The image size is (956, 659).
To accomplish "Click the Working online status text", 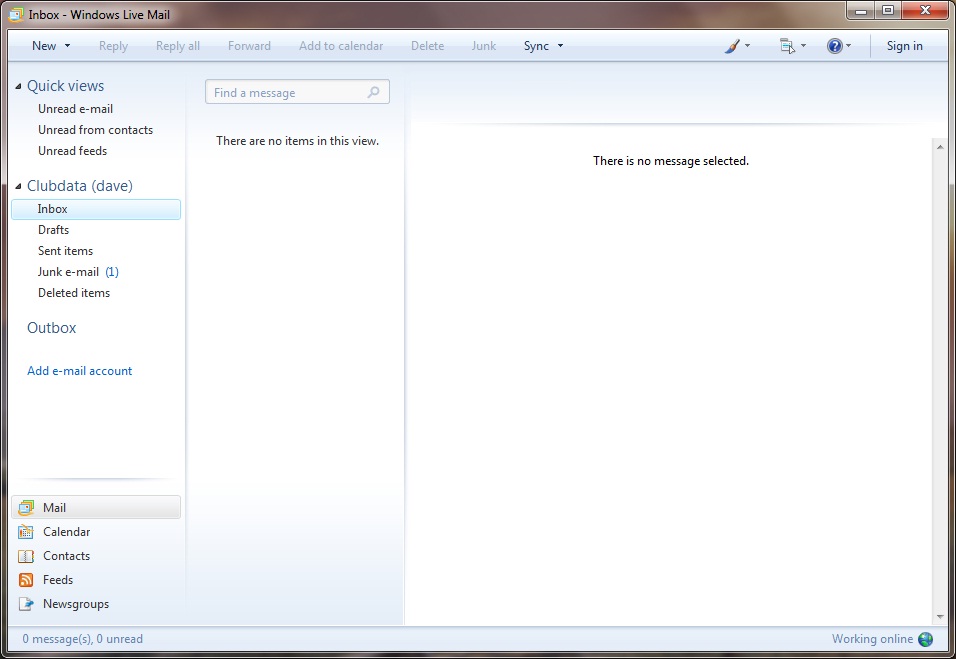I will point(872,639).
